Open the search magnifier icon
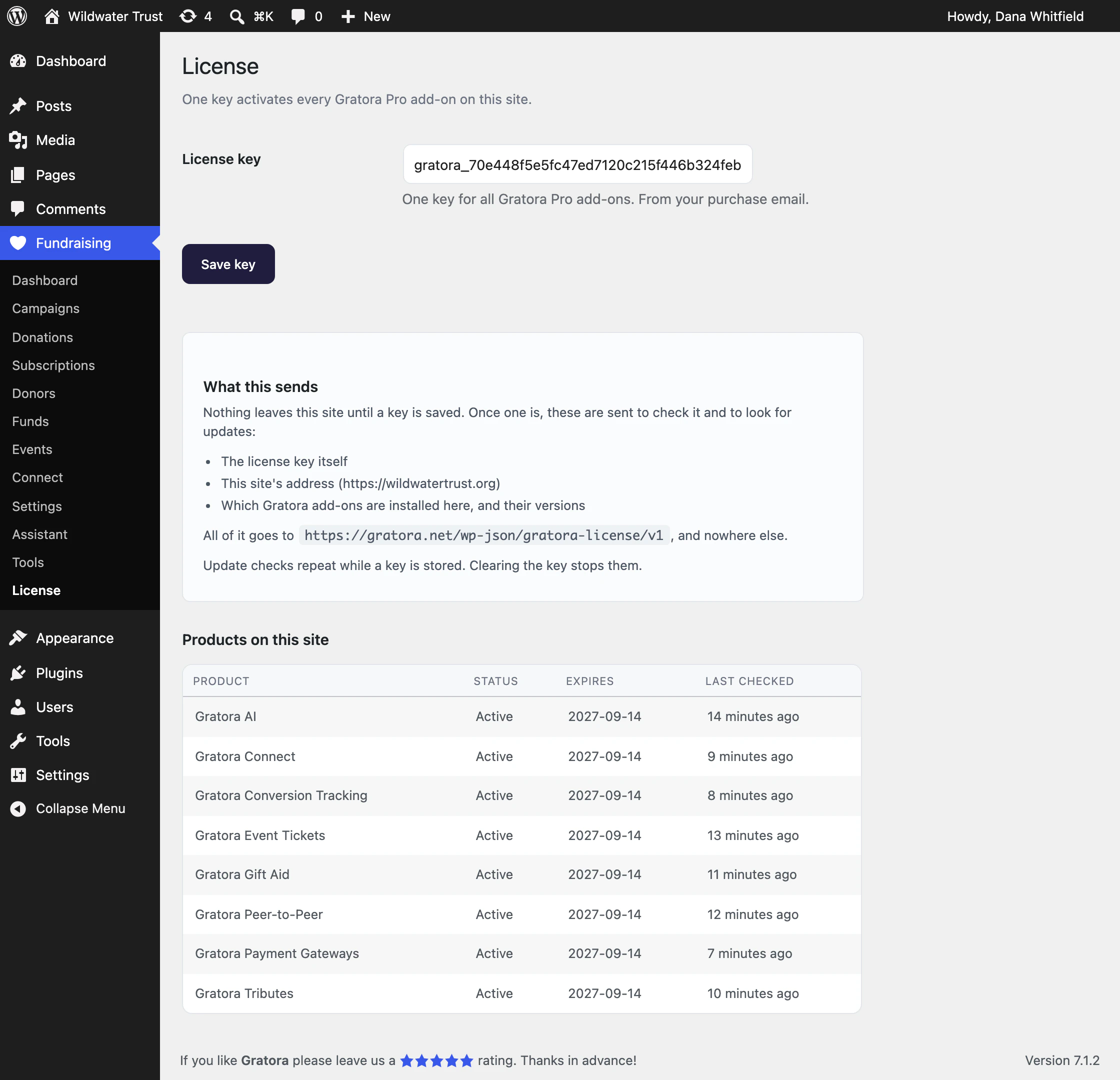This screenshot has height=1080, width=1120. tap(236, 16)
